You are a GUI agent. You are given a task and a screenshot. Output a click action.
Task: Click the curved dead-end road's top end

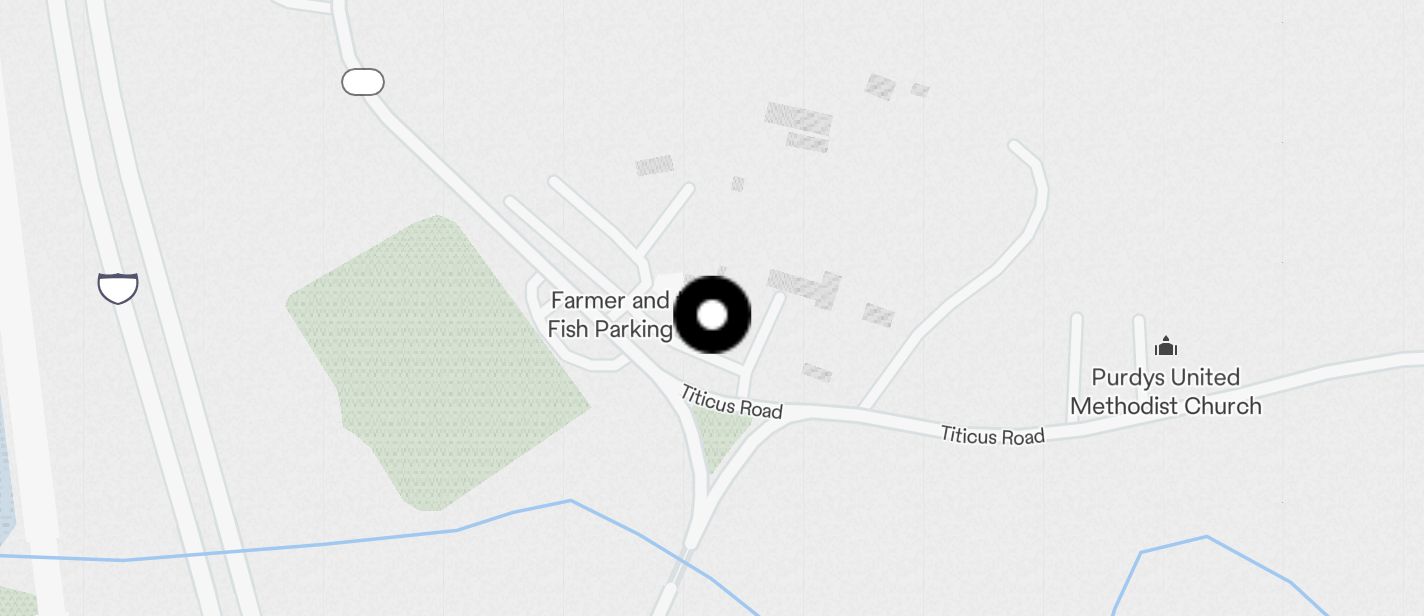pyautogui.click(x=1018, y=149)
